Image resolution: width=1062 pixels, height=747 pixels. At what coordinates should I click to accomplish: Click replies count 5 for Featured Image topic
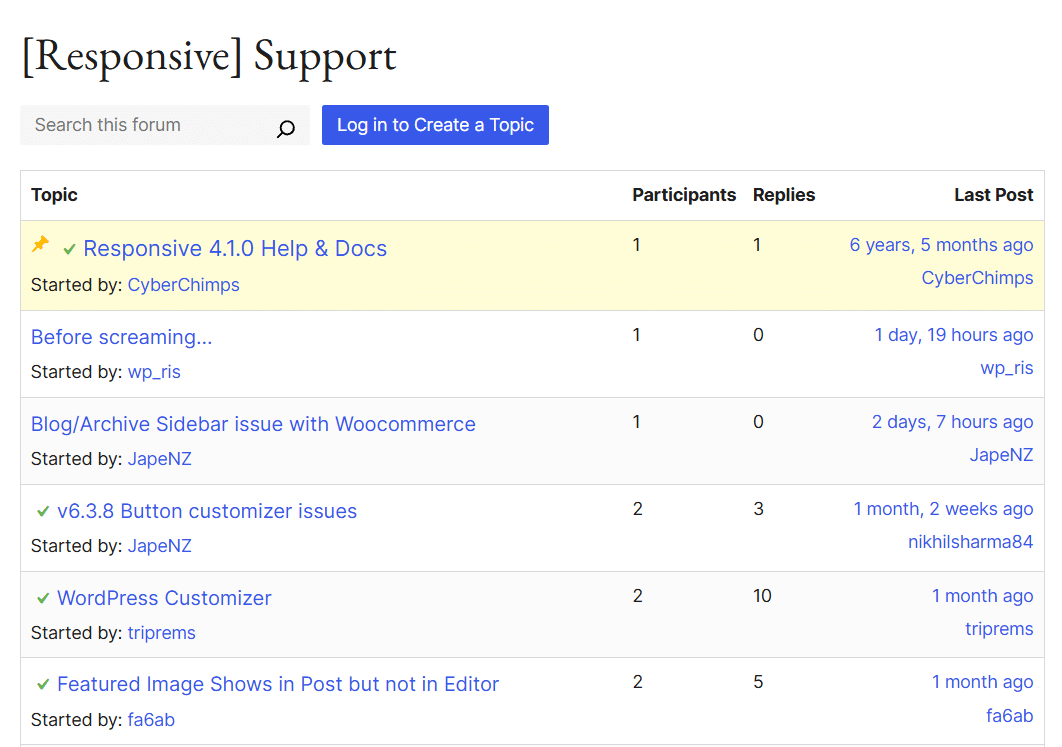point(759,682)
